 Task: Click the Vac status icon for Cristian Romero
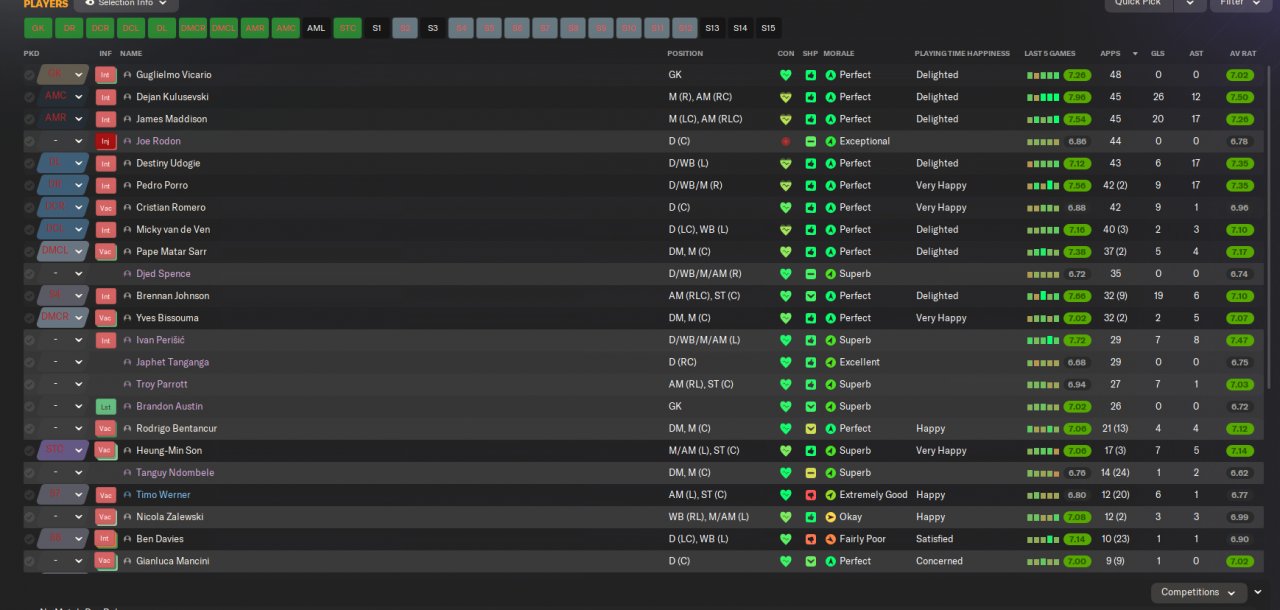coord(105,207)
